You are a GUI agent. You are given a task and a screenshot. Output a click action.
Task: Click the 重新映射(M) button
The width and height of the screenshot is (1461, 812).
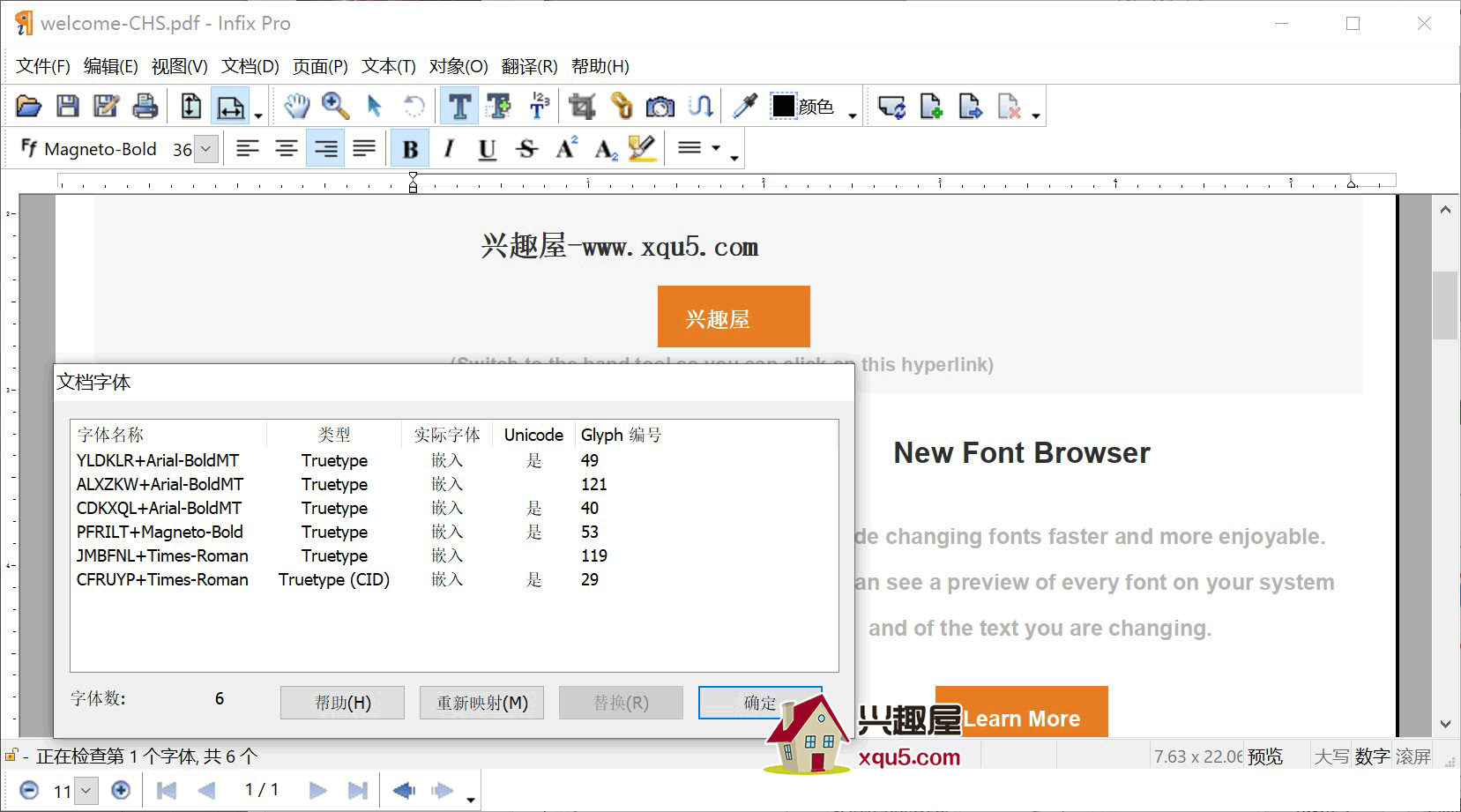pyautogui.click(x=481, y=703)
